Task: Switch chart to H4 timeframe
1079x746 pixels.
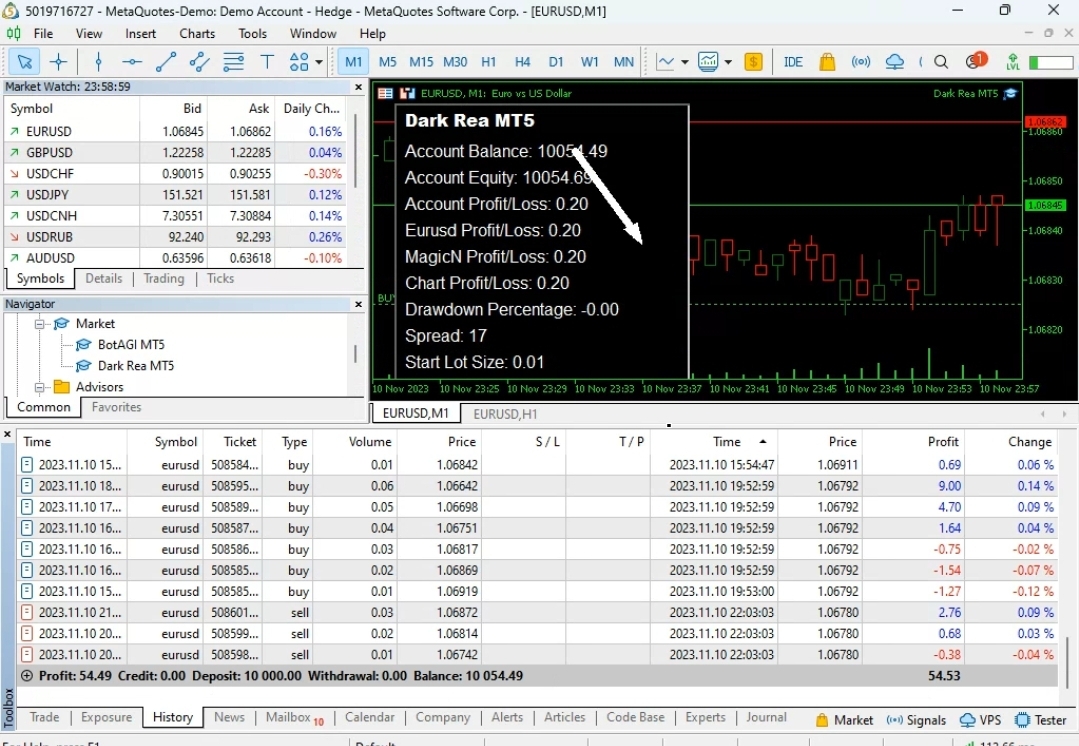Action: point(522,62)
